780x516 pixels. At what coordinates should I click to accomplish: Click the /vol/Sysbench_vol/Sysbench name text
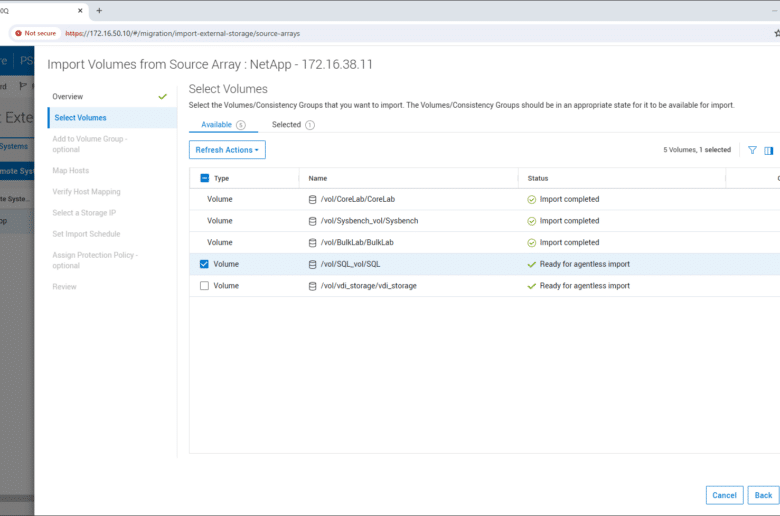click(x=370, y=221)
